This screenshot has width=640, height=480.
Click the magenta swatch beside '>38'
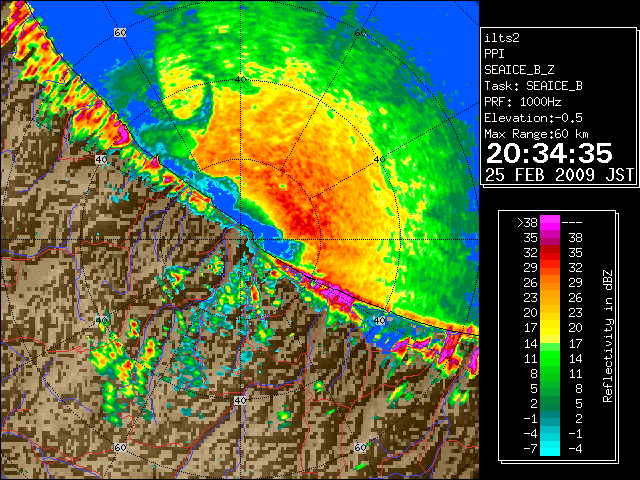coord(550,223)
